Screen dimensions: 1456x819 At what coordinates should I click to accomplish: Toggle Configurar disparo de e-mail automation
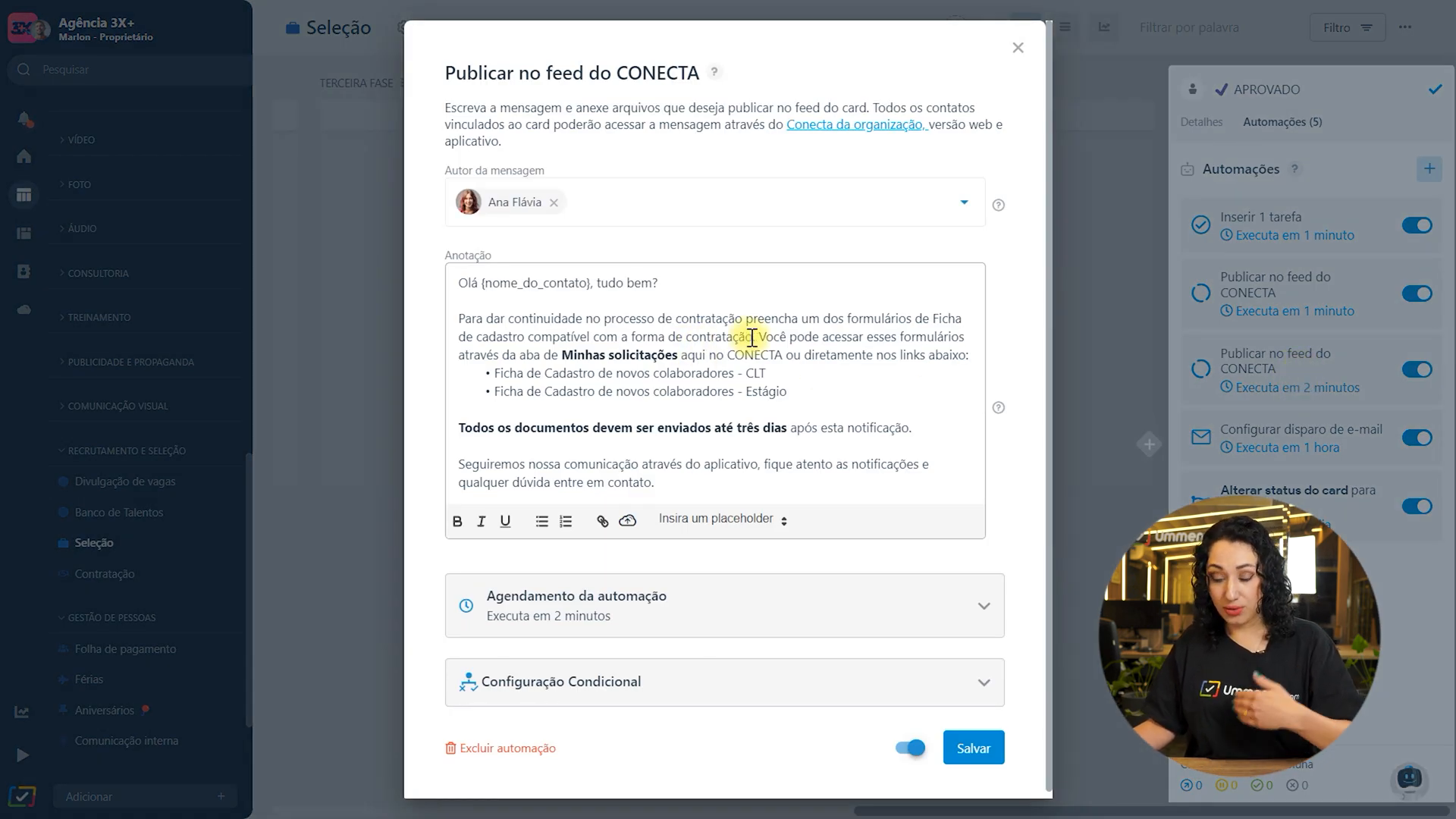(x=1417, y=438)
